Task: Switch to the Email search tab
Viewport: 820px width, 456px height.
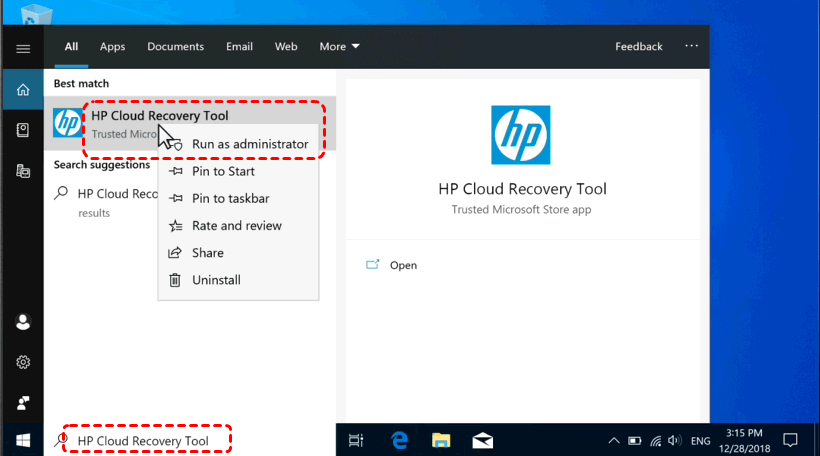Action: click(x=239, y=47)
